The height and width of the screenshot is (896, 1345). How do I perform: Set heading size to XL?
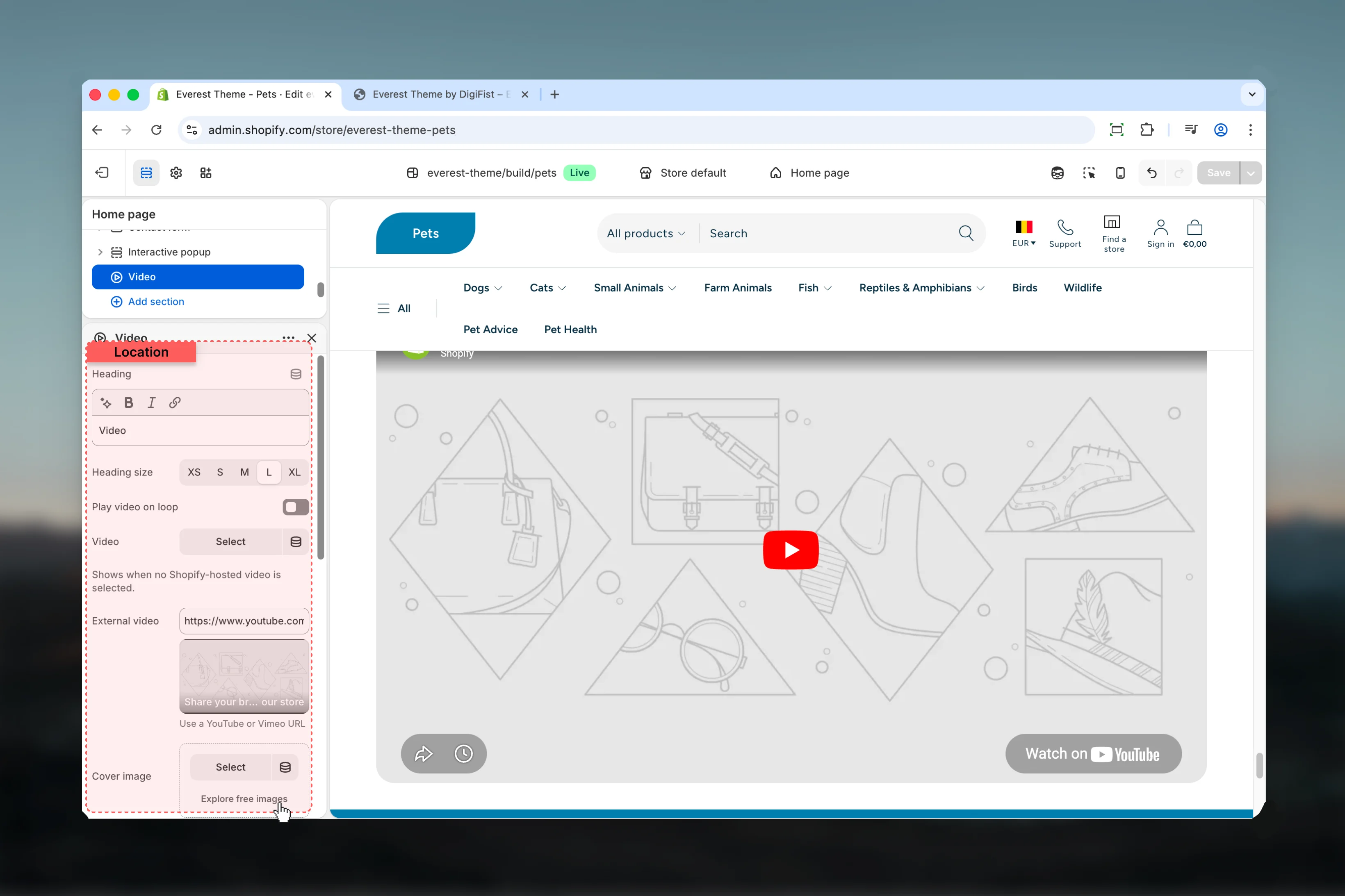(294, 472)
